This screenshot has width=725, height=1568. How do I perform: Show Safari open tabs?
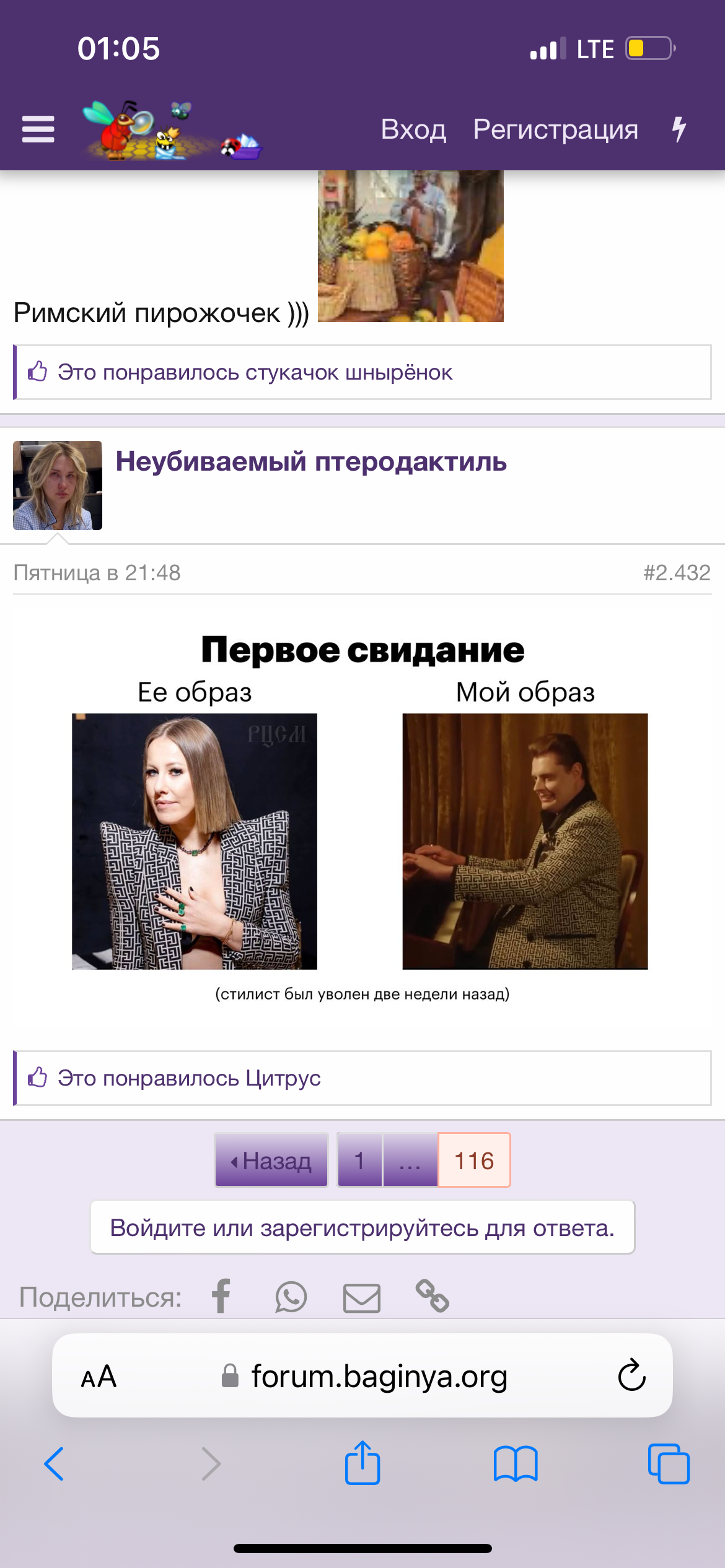[669, 1464]
